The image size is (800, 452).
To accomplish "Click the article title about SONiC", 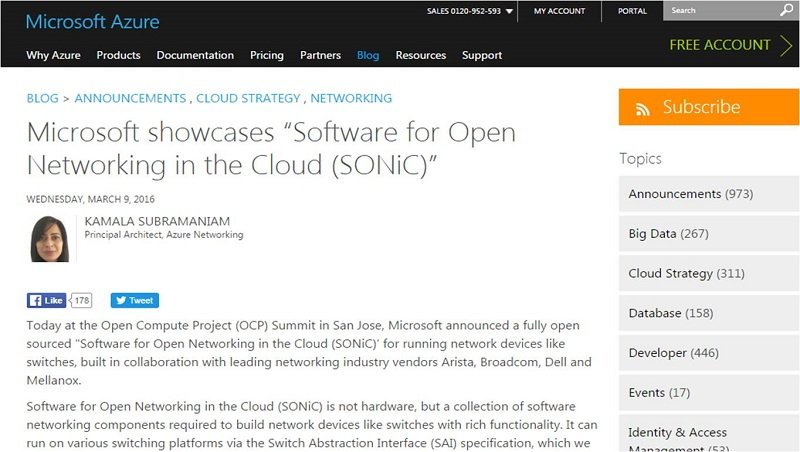I will 271,149.
